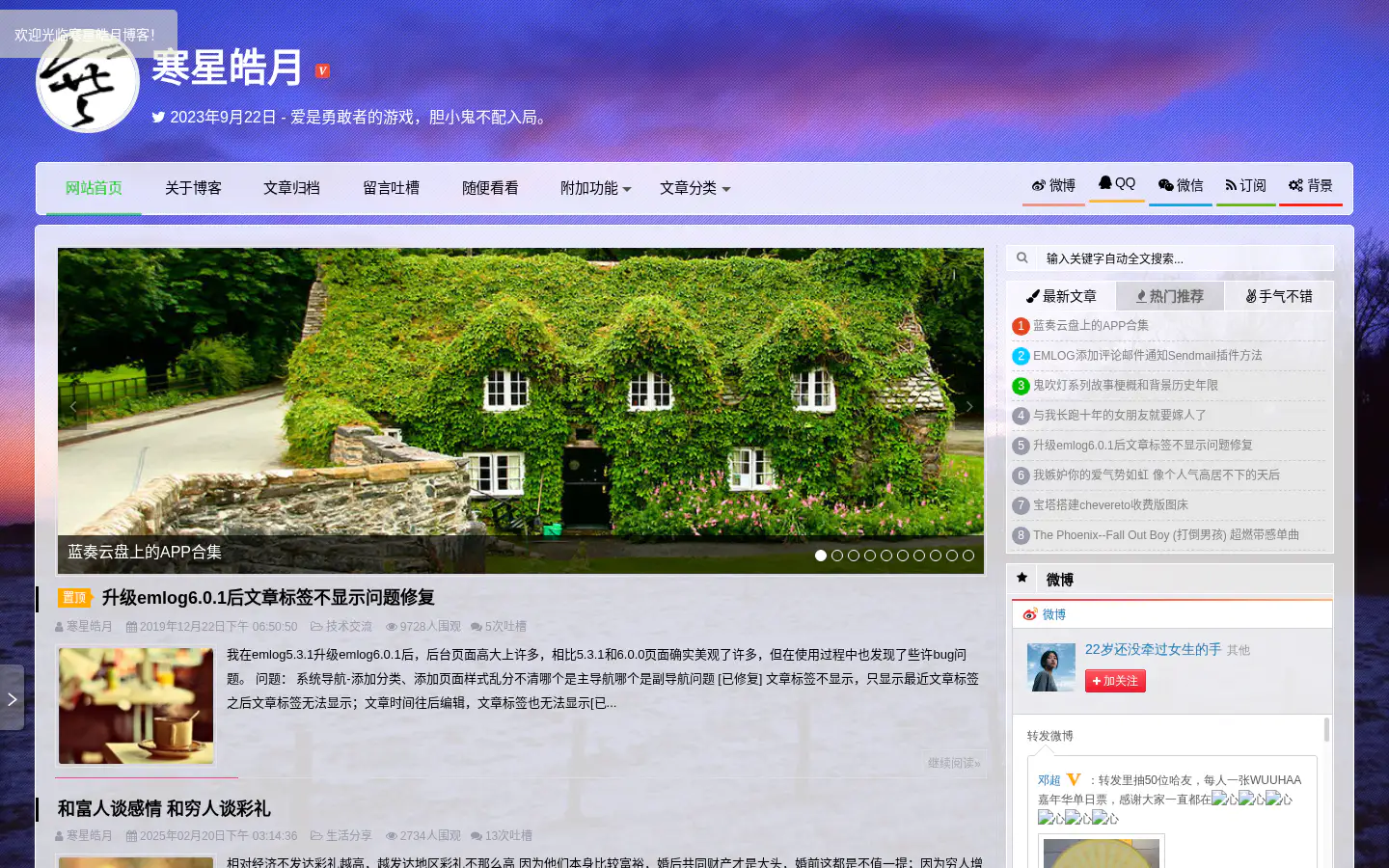Click 继续阅读 for emlog6.0.1 article
Screen dimensions: 1389x868
click(x=954, y=763)
